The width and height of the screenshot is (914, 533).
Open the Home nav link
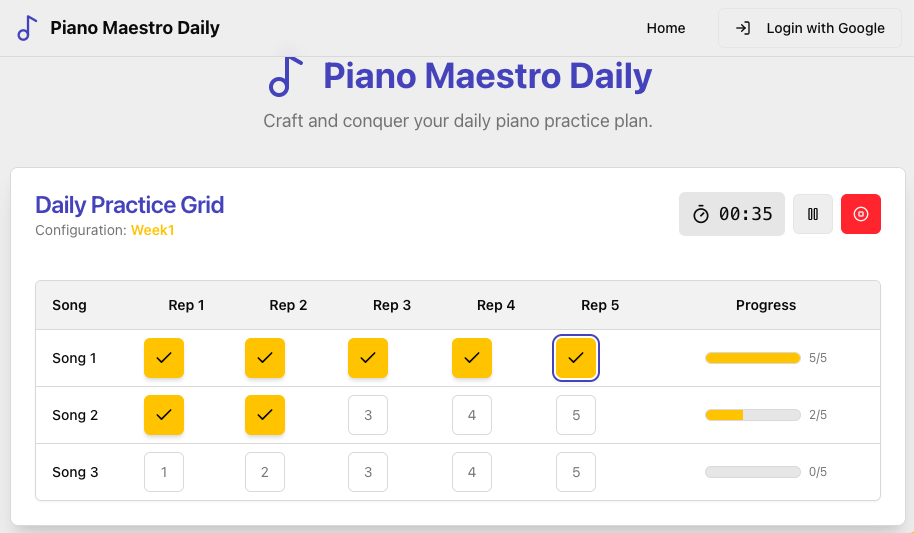pos(666,28)
